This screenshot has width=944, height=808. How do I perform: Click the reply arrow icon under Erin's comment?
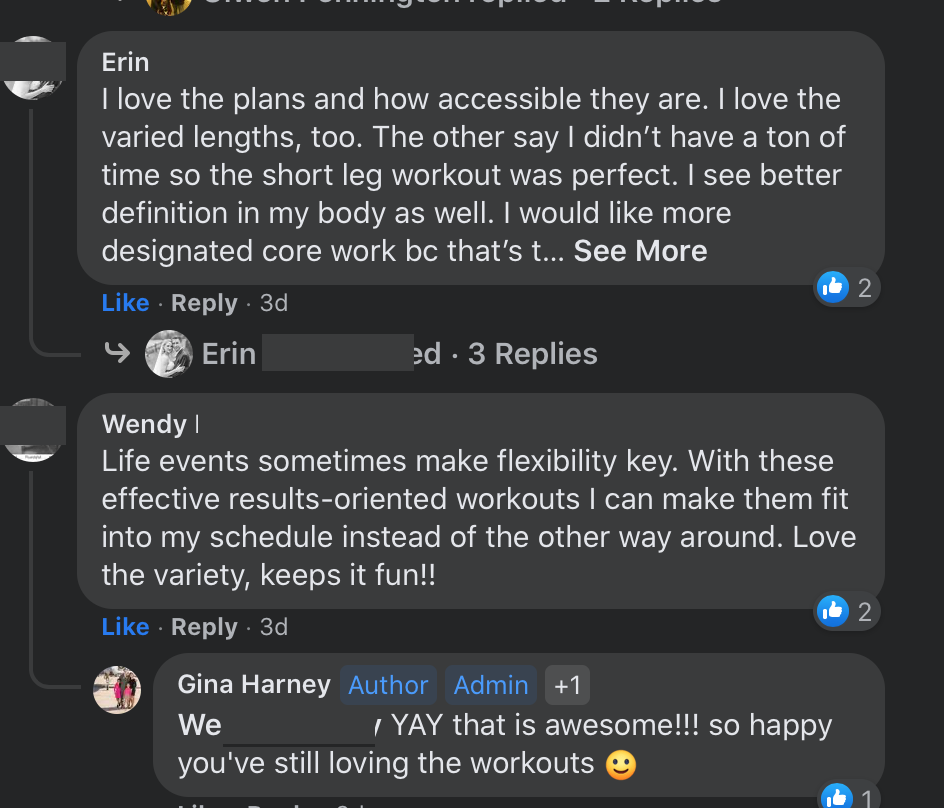pos(118,353)
